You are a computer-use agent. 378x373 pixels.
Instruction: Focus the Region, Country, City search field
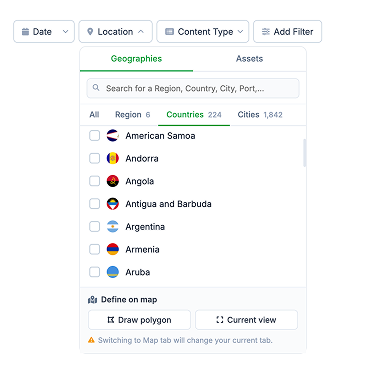pos(193,88)
